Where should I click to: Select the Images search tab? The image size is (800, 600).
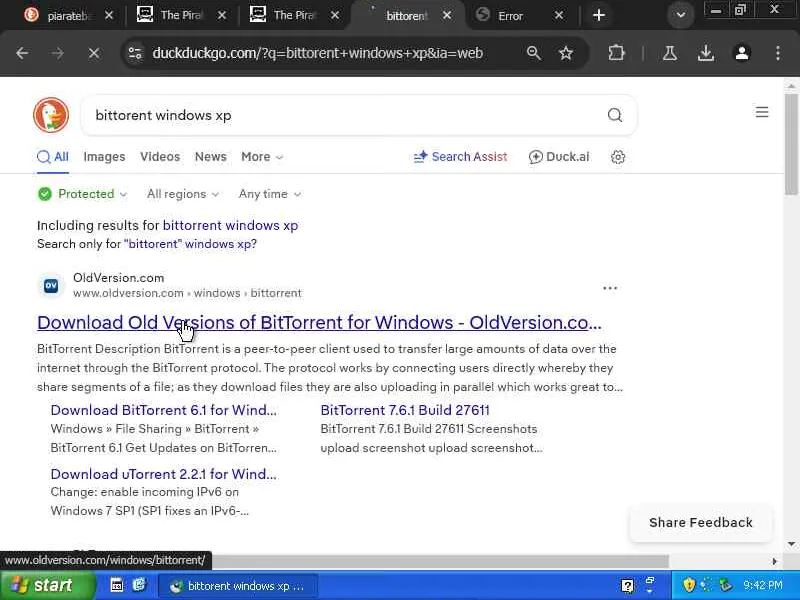(104, 157)
